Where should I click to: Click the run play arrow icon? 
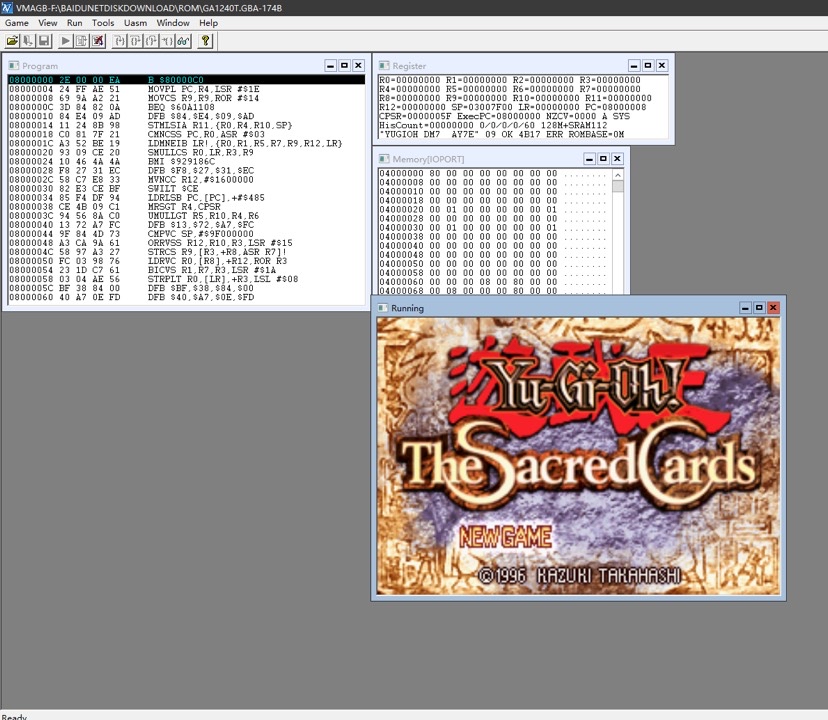pyautogui.click(x=65, y=41)
